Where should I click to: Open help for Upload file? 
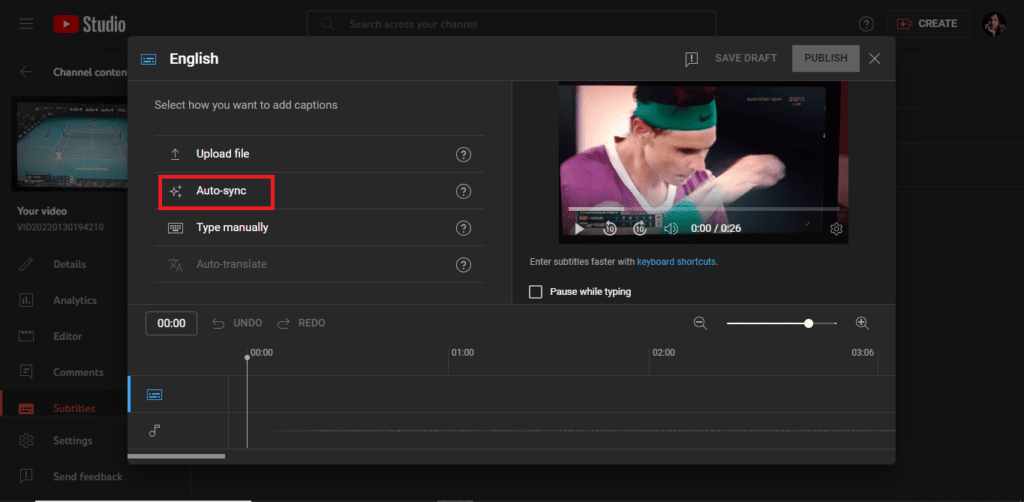pyautogui.click(x=463, y=155)
